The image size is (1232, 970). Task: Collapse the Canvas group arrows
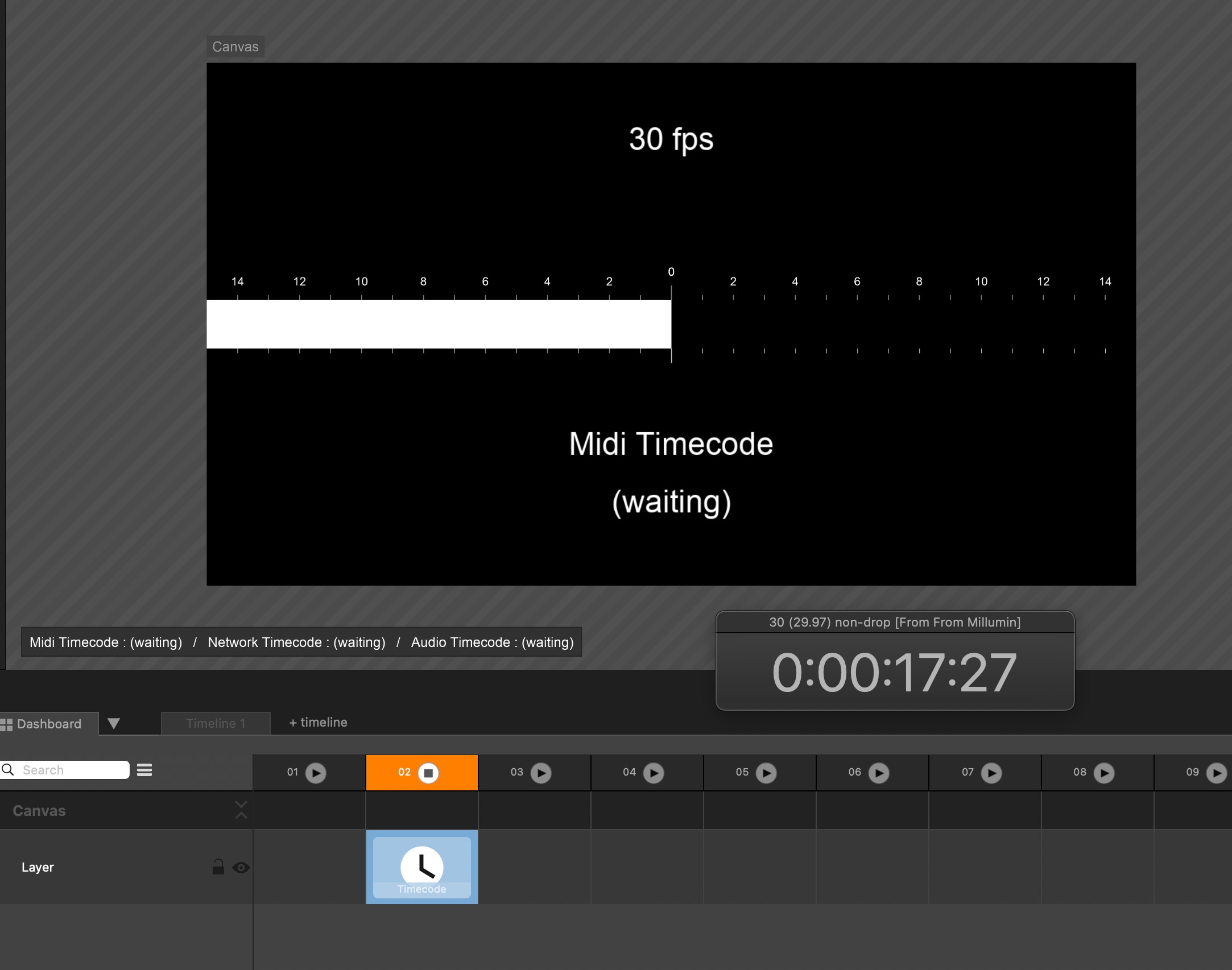(x=241, y=810)
